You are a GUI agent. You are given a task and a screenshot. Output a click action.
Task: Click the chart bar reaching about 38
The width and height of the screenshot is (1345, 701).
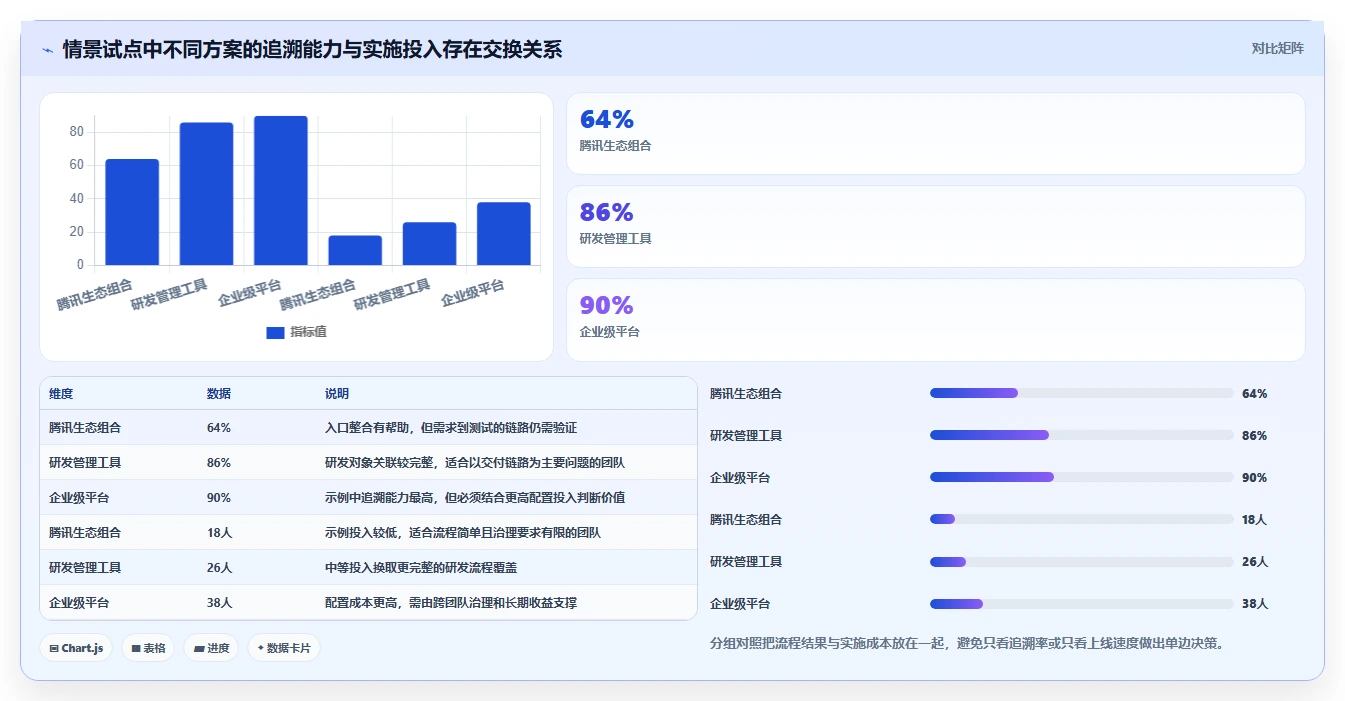504,234
